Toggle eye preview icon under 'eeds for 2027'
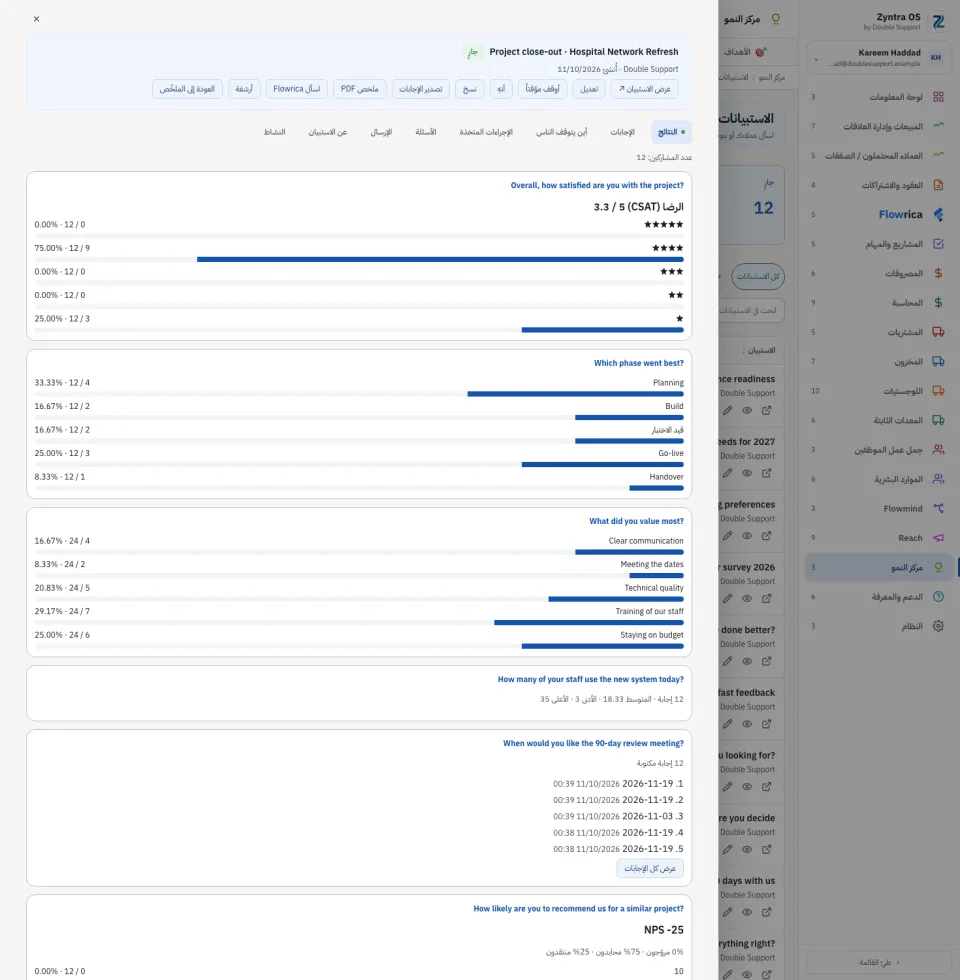 (x=747, y=473)
